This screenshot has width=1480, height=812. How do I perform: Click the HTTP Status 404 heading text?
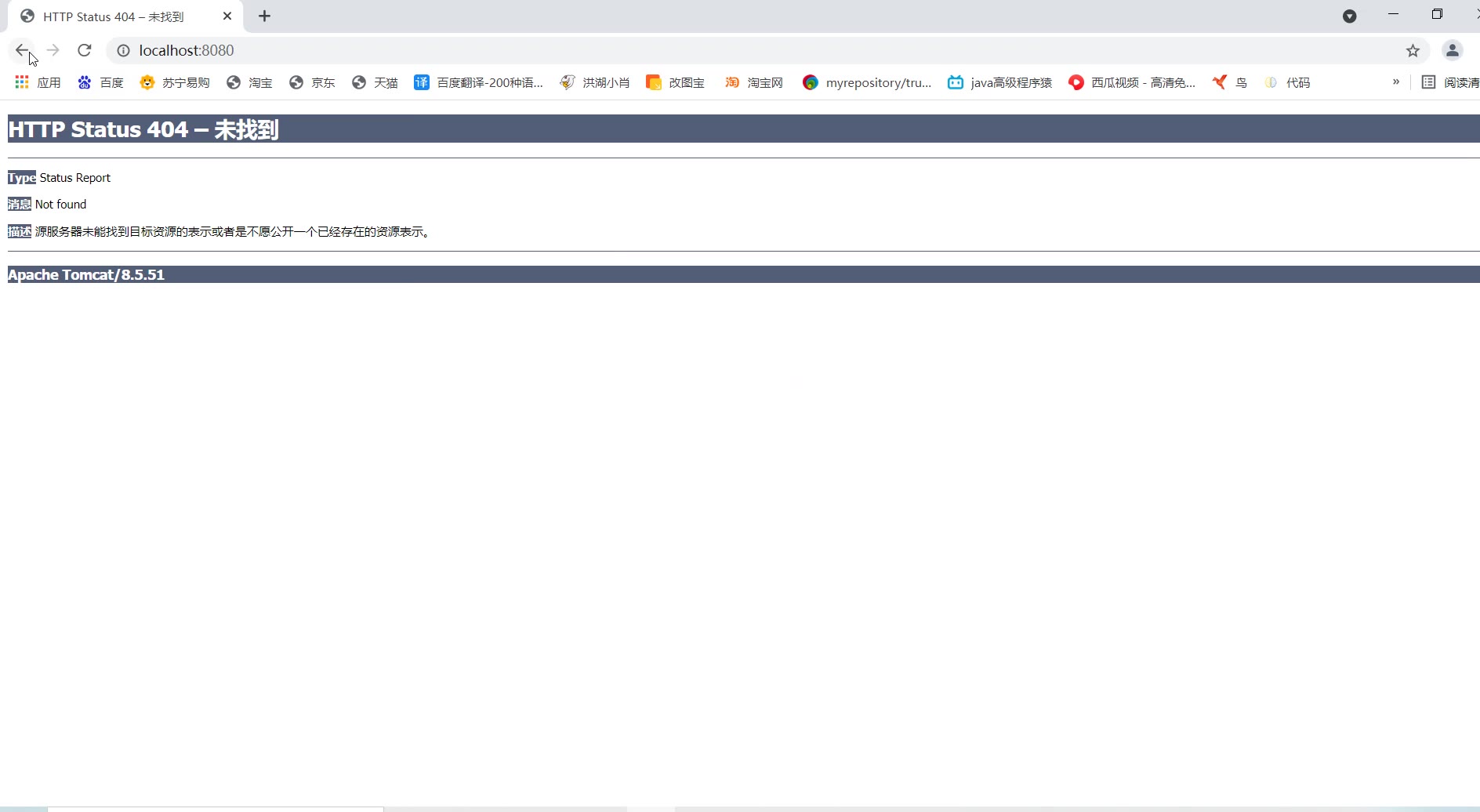143,129
